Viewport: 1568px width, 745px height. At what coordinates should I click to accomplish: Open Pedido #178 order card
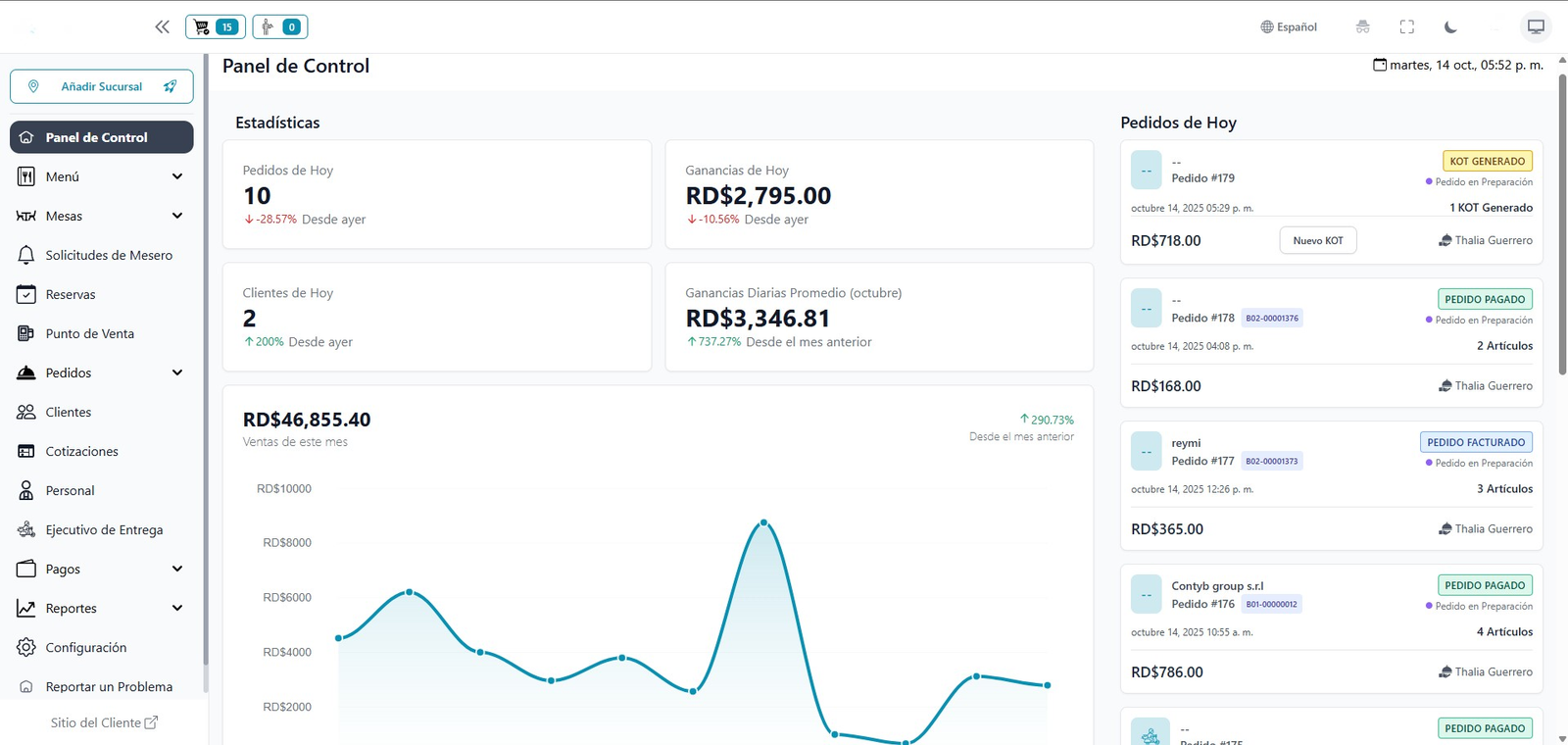pos(1332,342)
